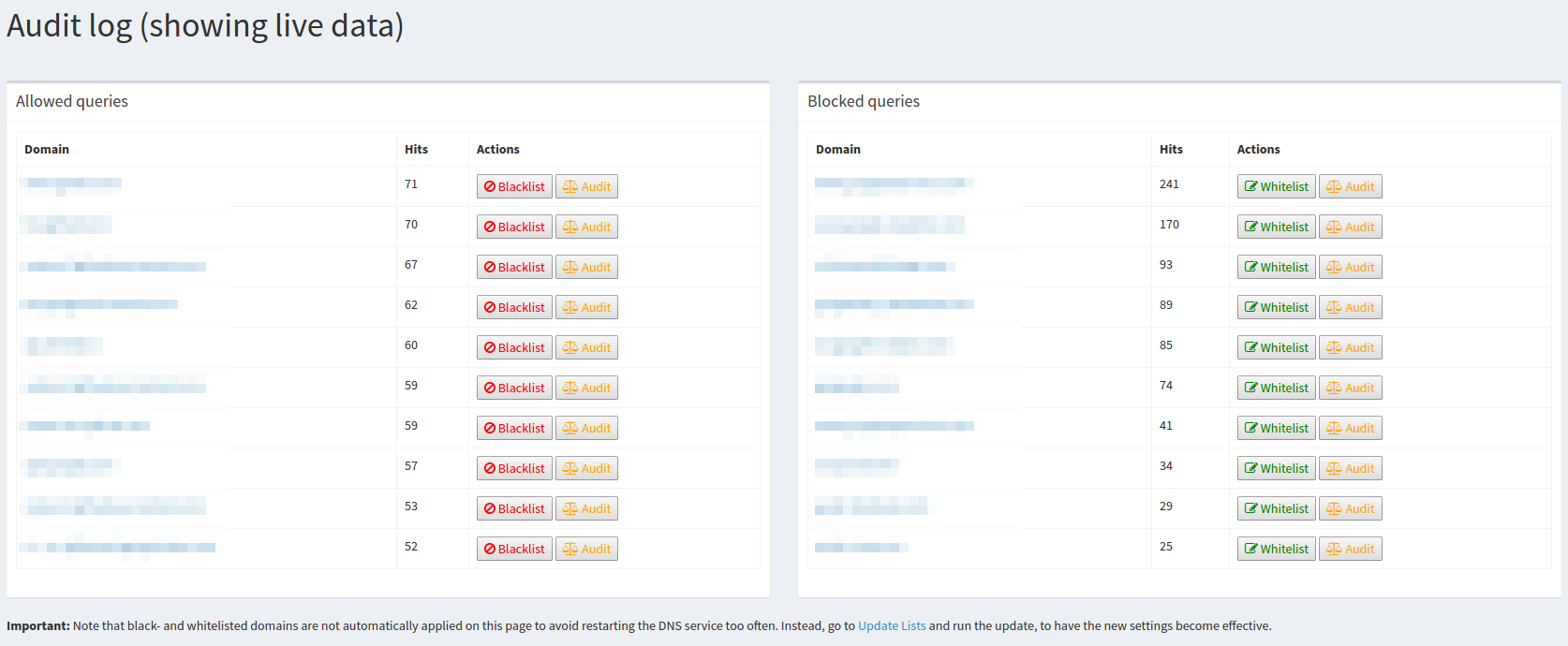Whitelist the blocked domain with 85 hits
The height and width of the screenshot is (646, 1568).
click(x=1276, y=347)
